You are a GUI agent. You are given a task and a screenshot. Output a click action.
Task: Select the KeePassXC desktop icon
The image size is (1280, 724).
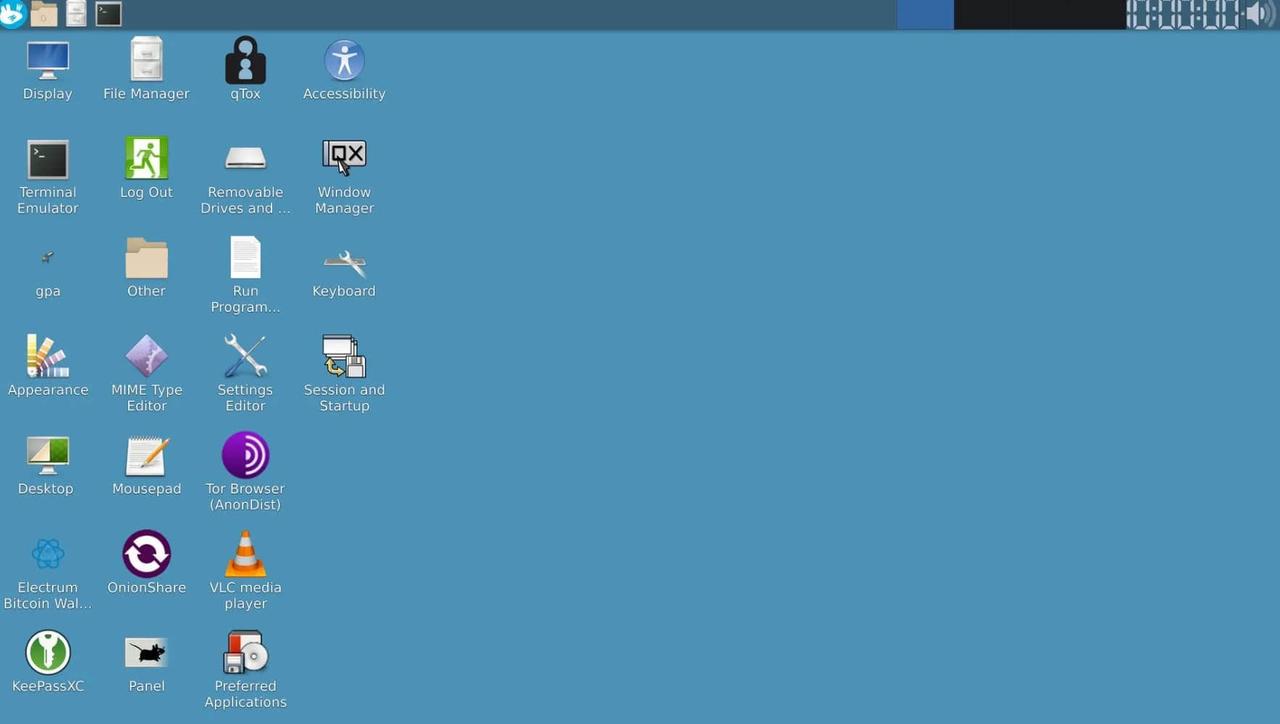pyautogui.click(x=47, y=654)
